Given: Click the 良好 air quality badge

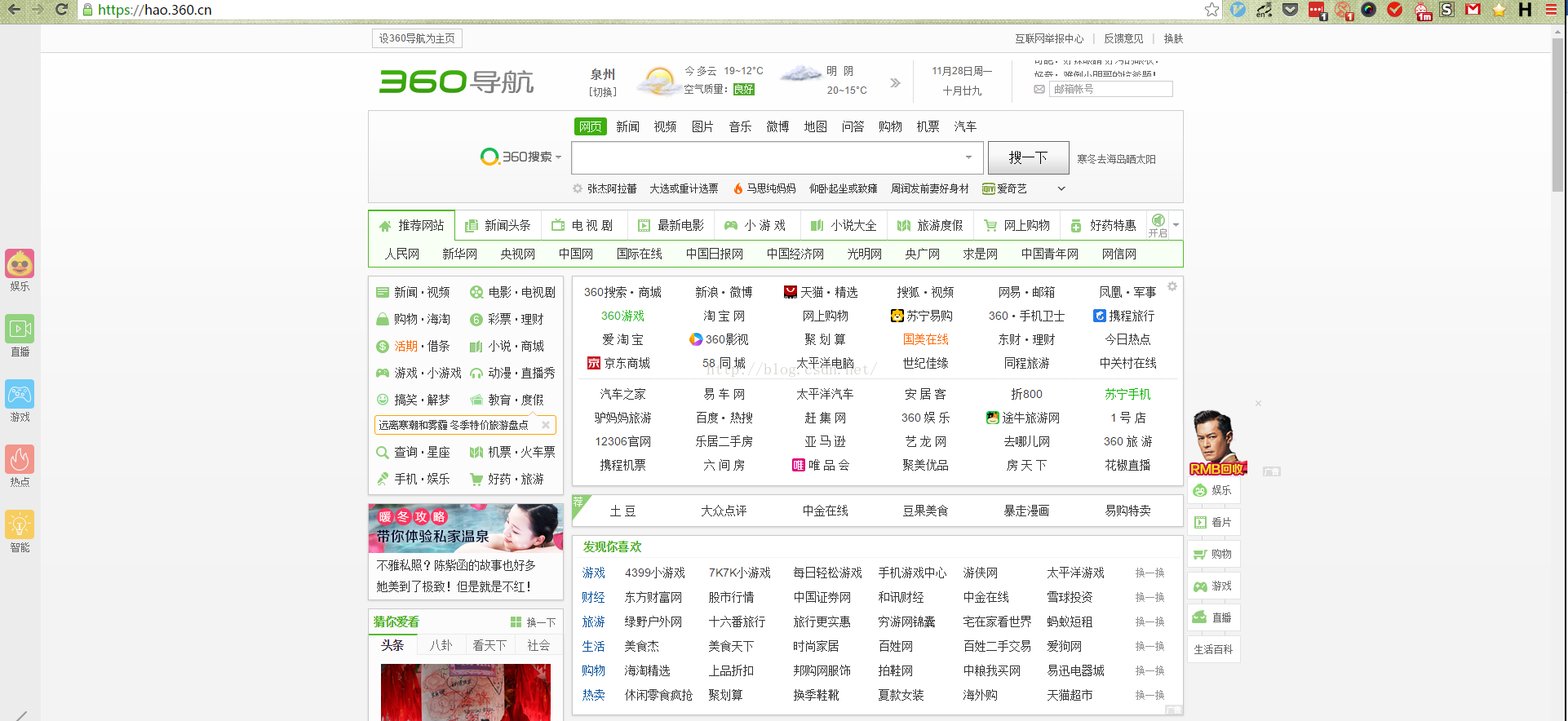Looking at the screenshot, I should pos(743,90).
